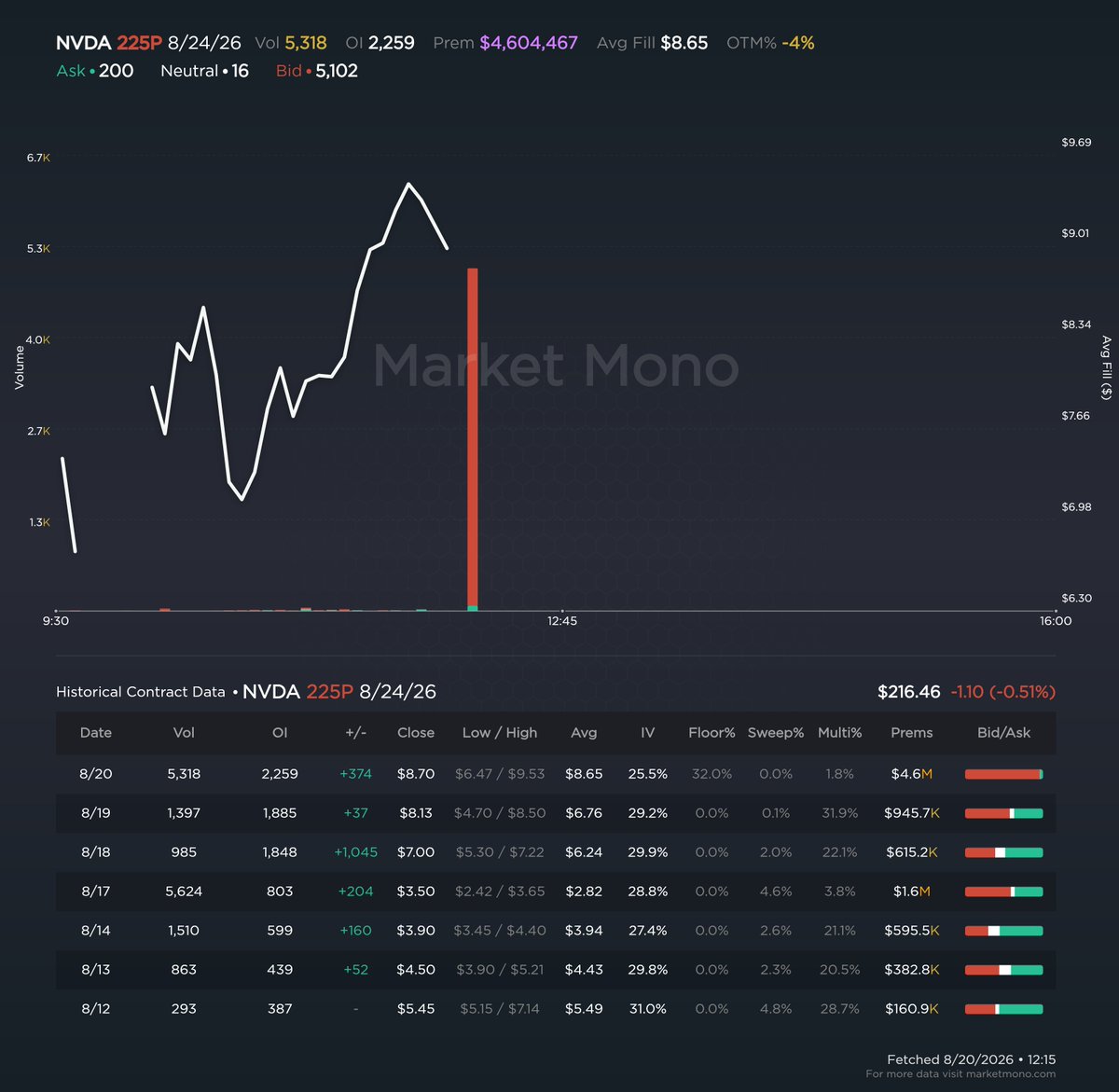Click the Bid 5,102 legend entry

pos(316,71)
